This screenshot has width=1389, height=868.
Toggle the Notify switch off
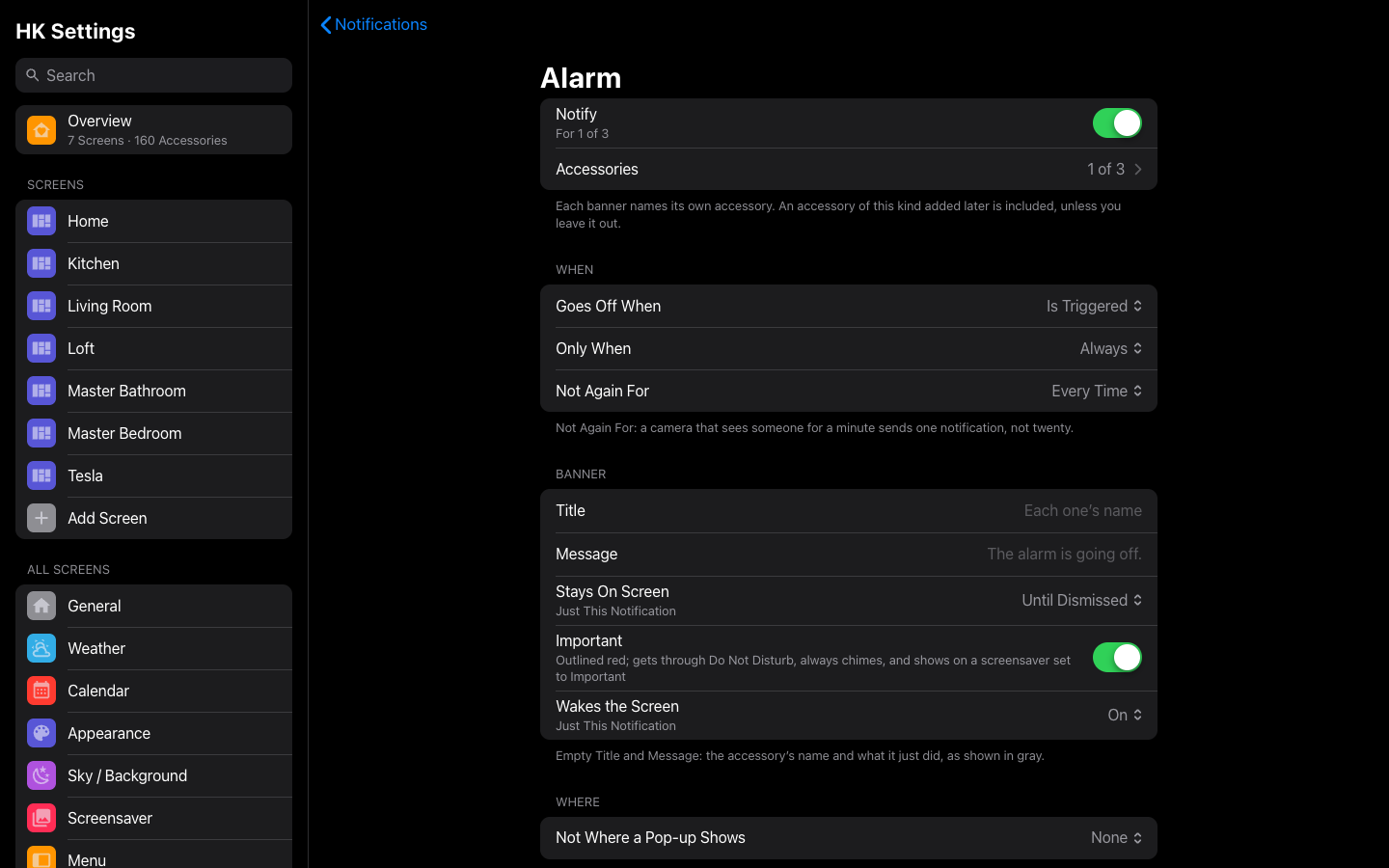tap(1117, 123)
